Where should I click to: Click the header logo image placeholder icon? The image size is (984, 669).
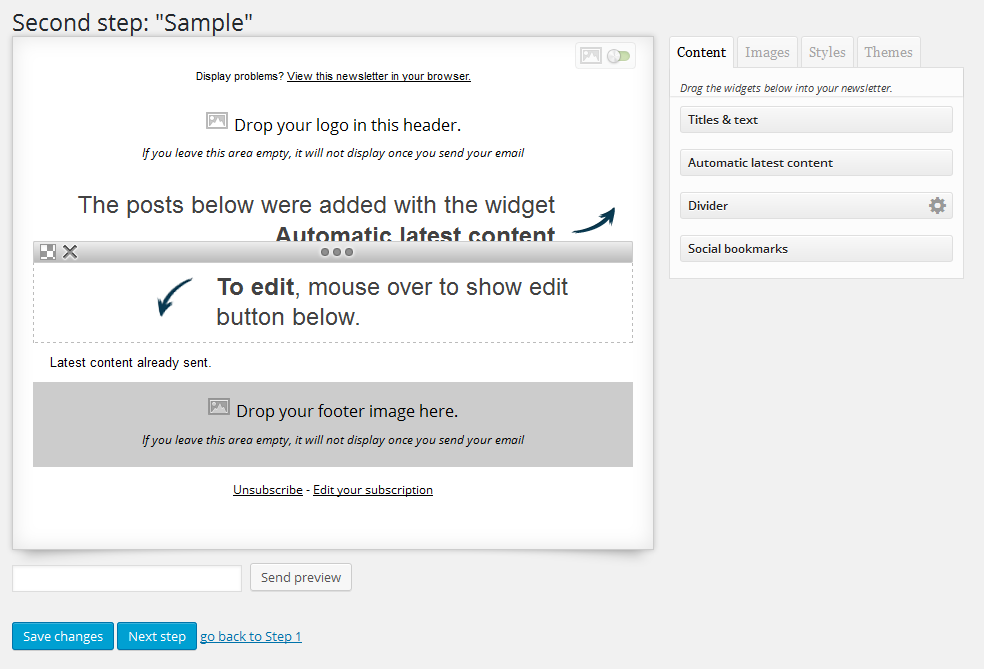(x=217, y=121)
